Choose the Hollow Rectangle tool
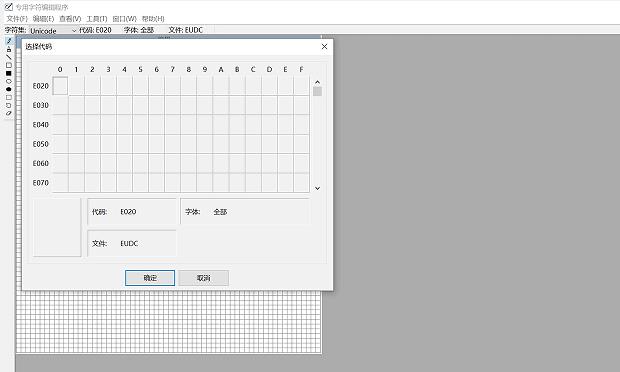620x372 pixels. click(9, 65)
